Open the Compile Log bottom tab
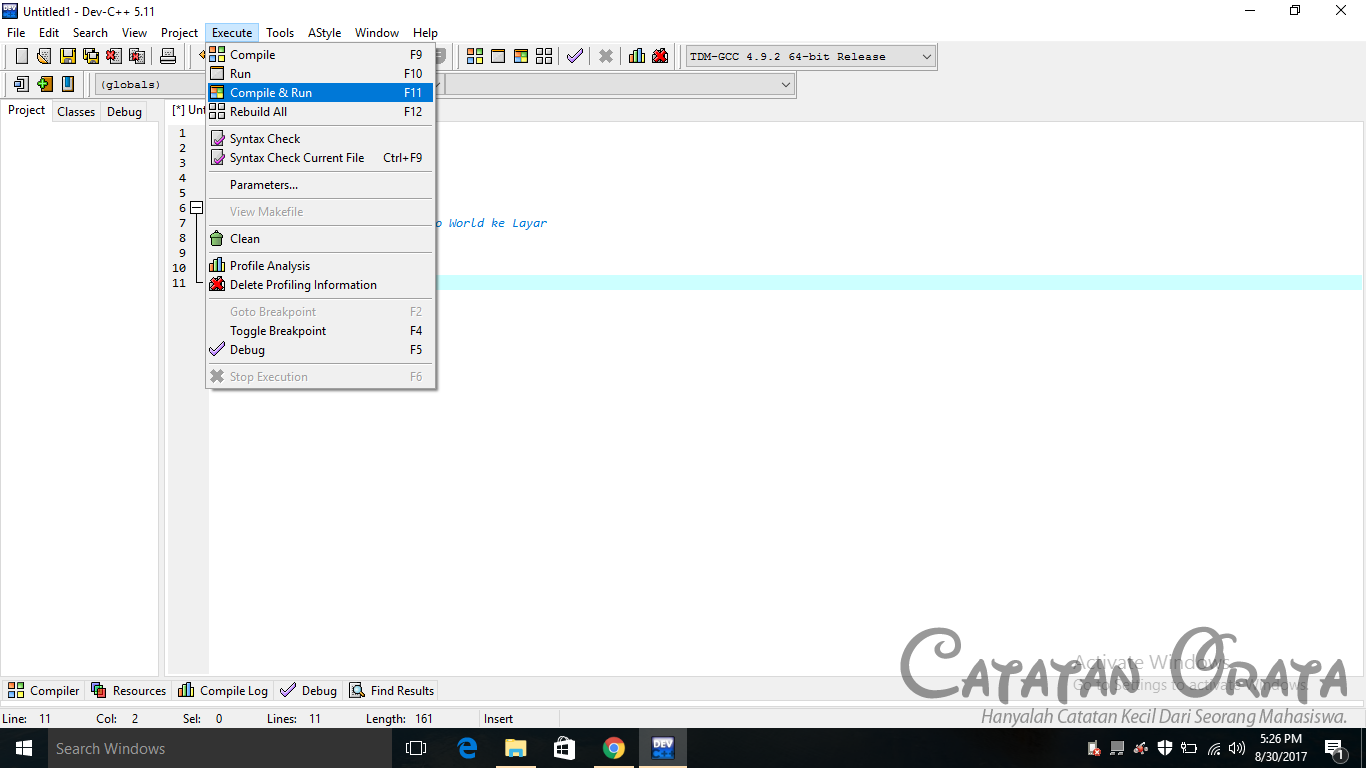The width and height of the screenshot is (1366, 768). click(223, 691)
